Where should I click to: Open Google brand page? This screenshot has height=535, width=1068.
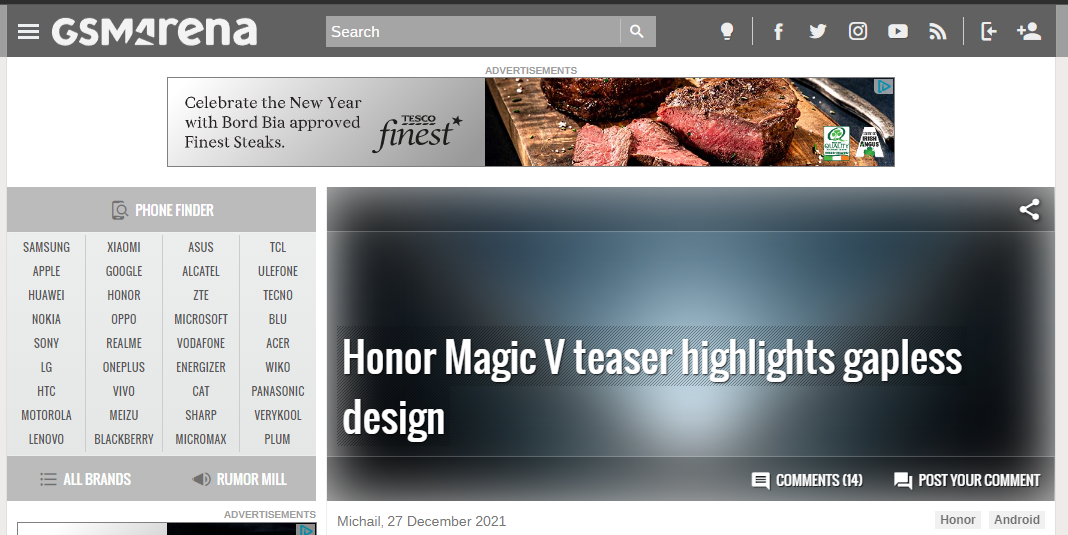124,271
